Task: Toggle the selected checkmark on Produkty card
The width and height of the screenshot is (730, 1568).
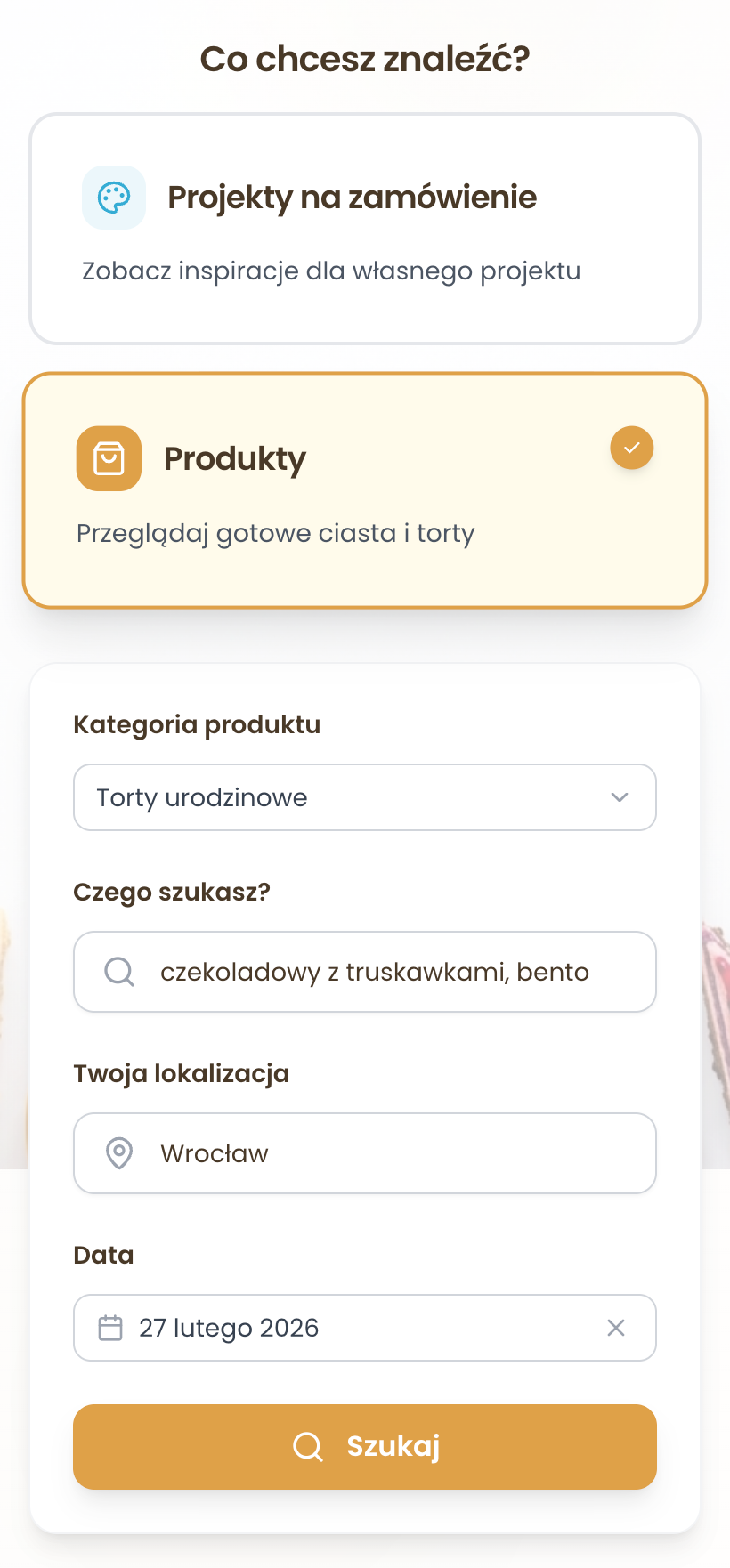Action: pos(631,448)
